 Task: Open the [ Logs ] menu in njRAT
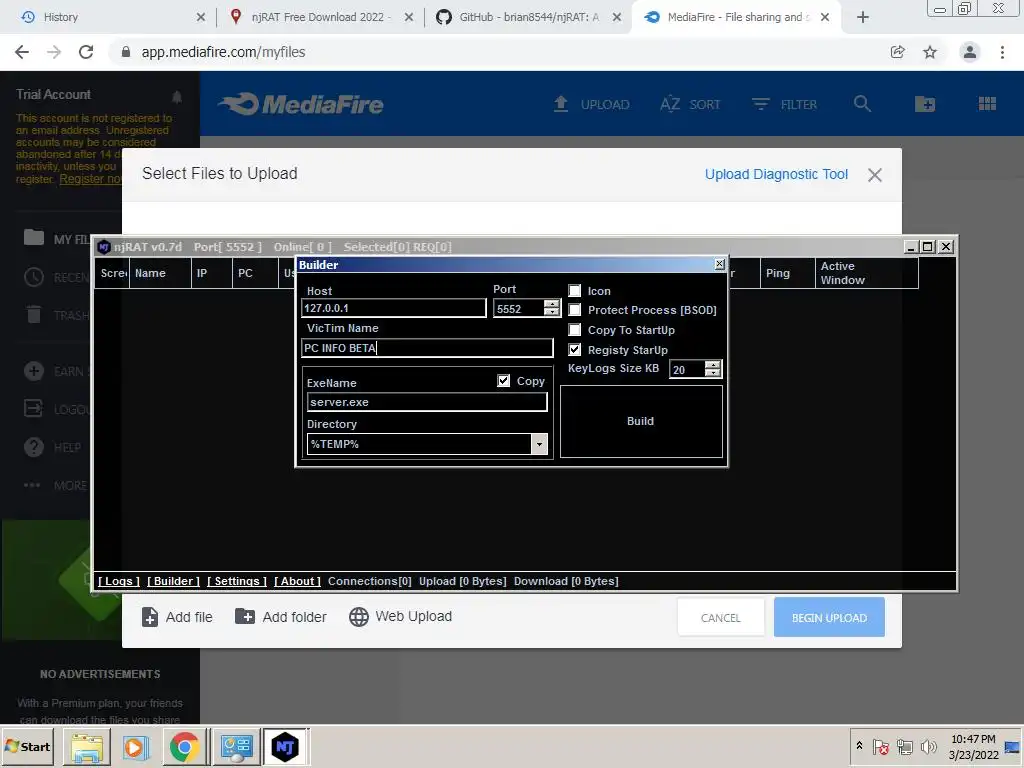point(119,581)
